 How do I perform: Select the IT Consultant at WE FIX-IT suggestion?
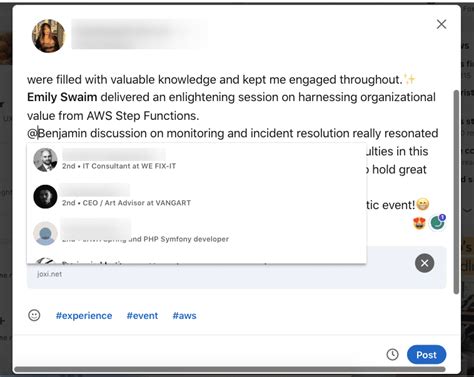tap(196, 160)
